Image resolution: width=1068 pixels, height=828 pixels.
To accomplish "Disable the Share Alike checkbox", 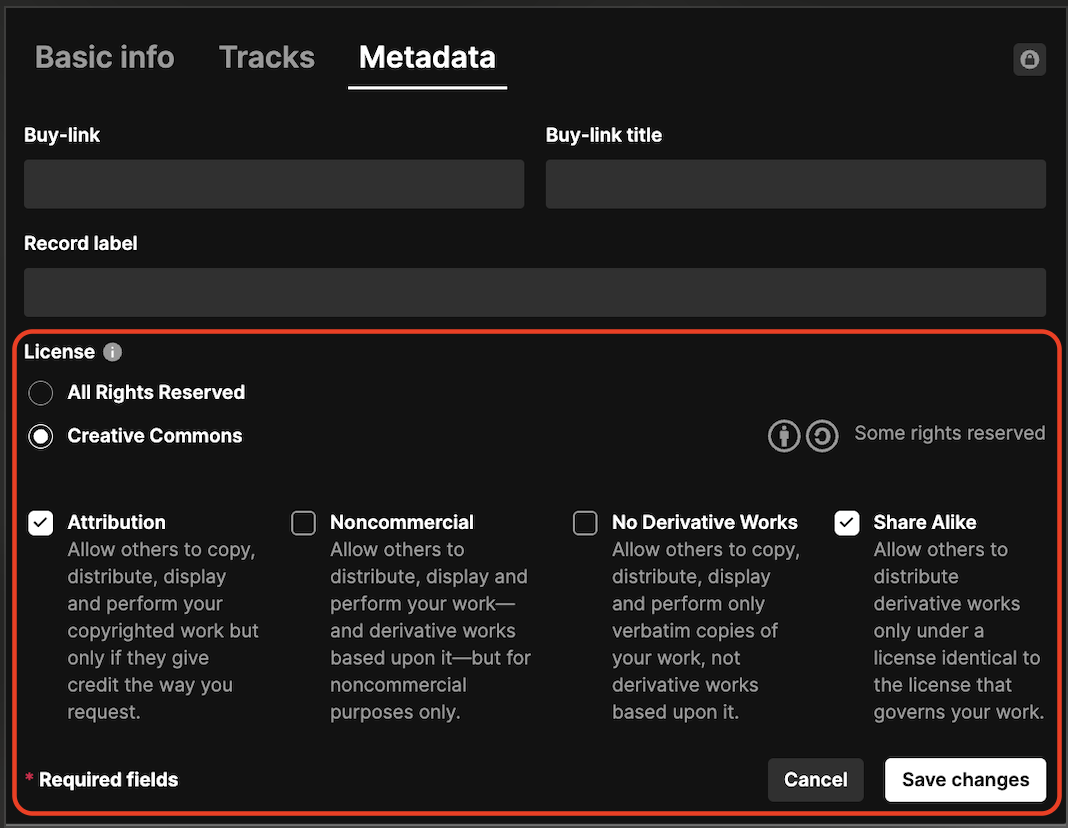I will [847, 523].
